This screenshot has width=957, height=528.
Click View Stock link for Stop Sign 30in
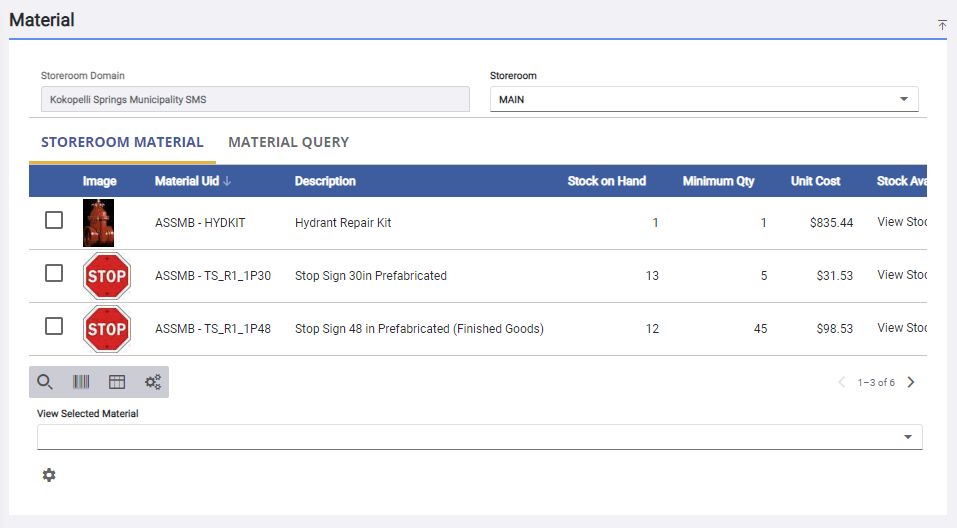coord(902,275)
